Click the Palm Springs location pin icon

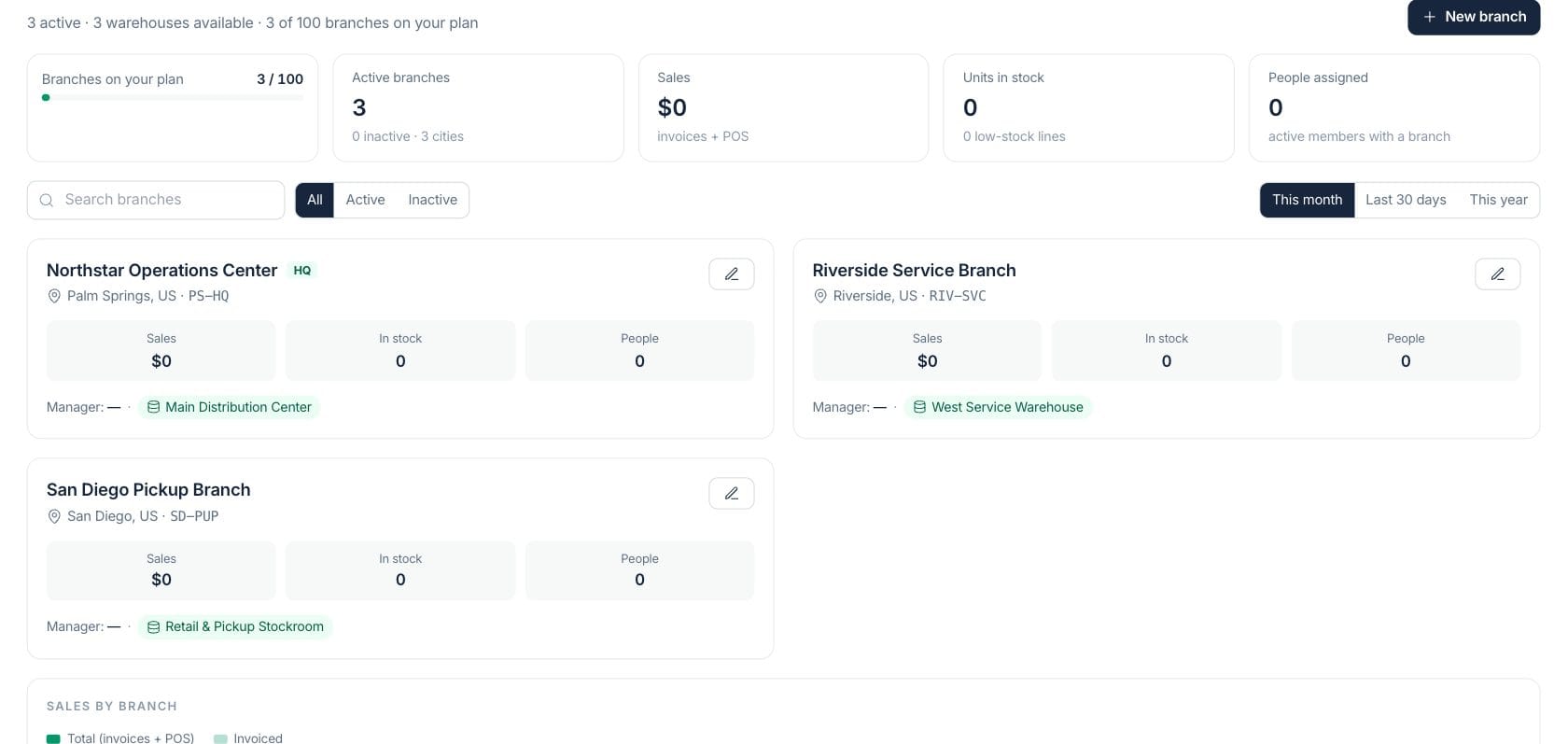[54, 296]
